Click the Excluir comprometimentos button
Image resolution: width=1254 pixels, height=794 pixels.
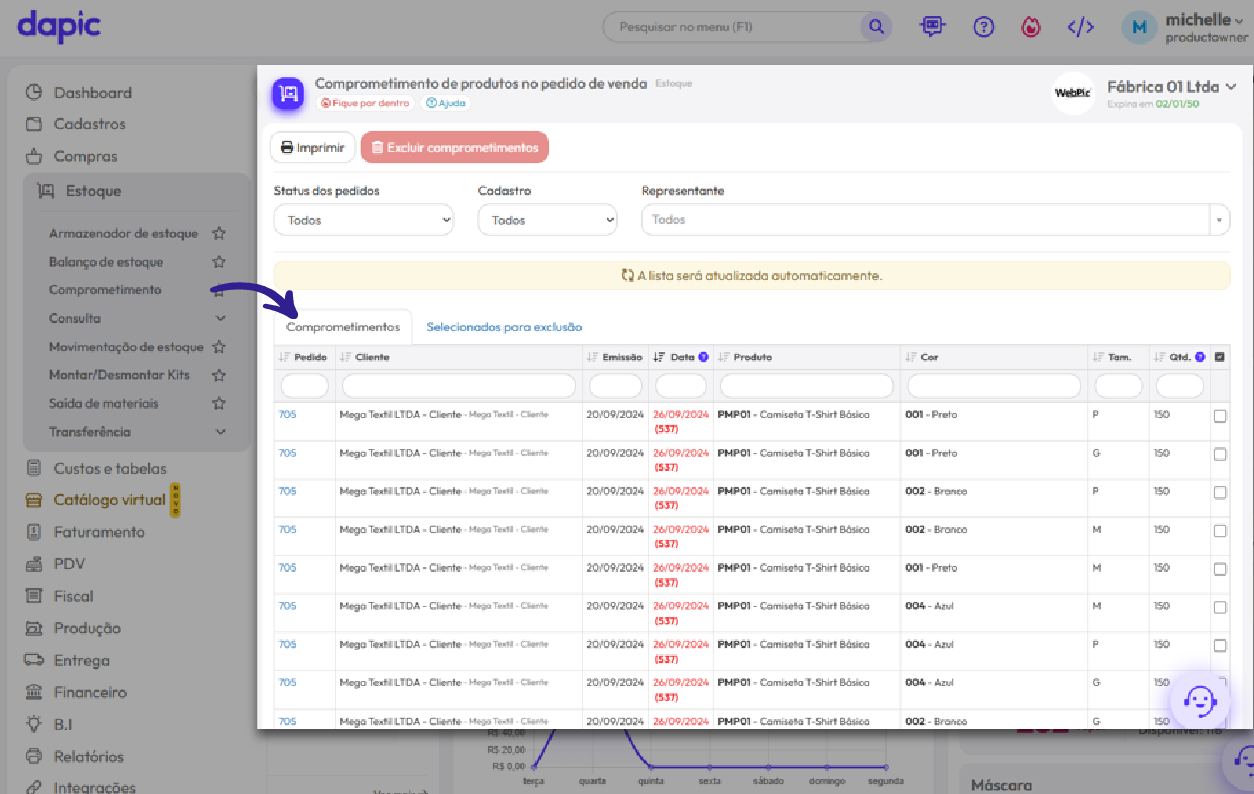point(454,148)
